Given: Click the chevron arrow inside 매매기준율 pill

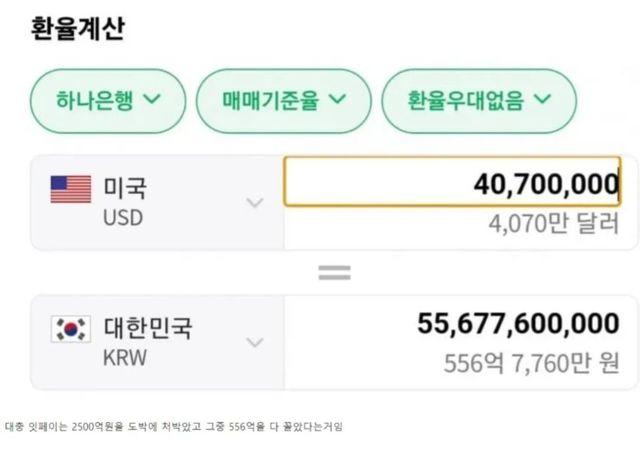Looking at the screenshot, I should coord(337,99).
